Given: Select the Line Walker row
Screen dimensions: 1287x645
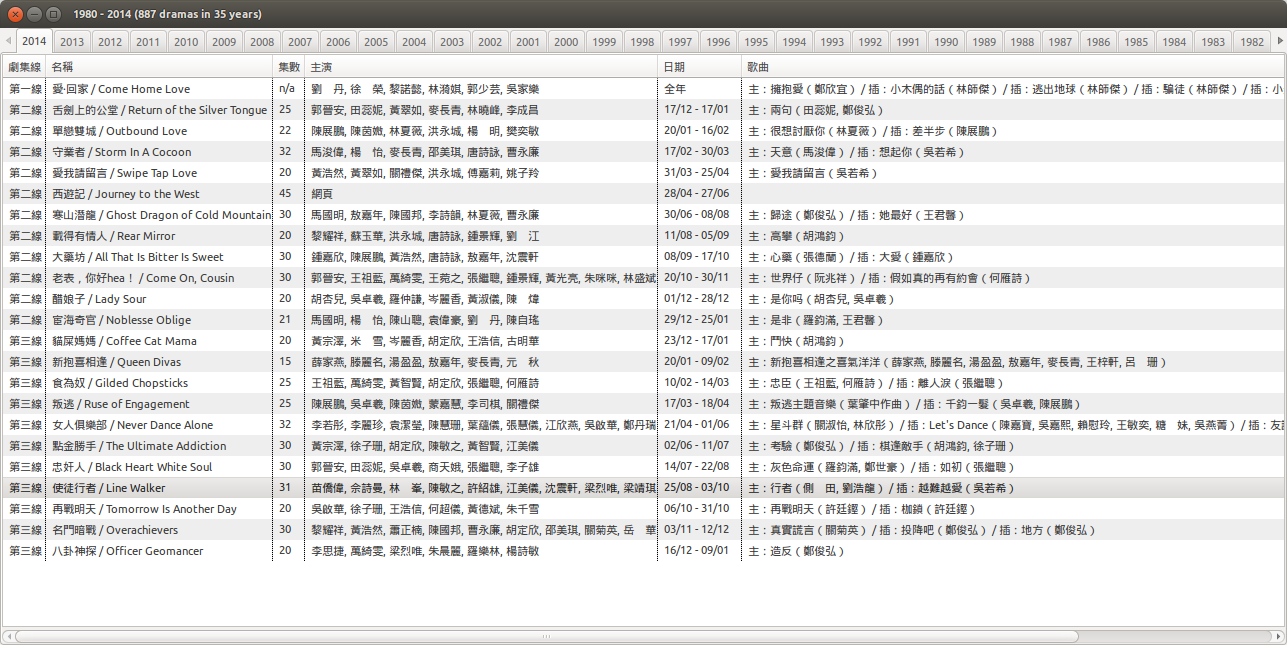Looking at the screenshot, I should [643, 488].
